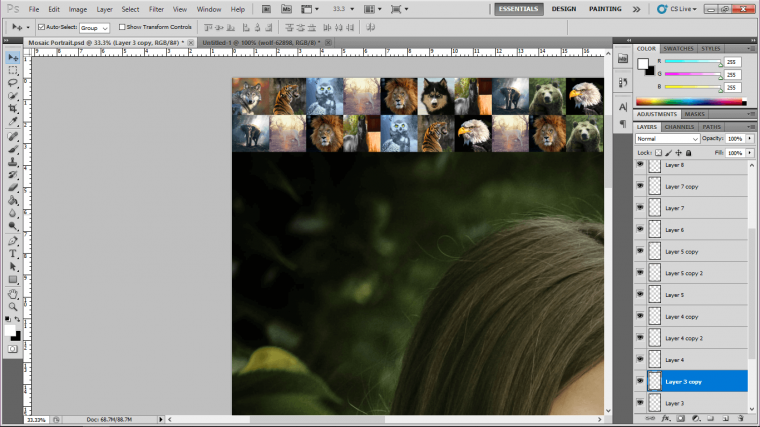Select the Rectangular Marquee tool

coord(13,70)
